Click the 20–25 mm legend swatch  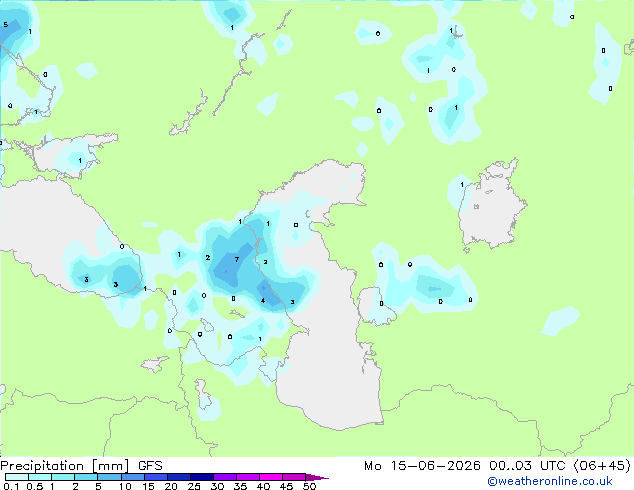178,477
